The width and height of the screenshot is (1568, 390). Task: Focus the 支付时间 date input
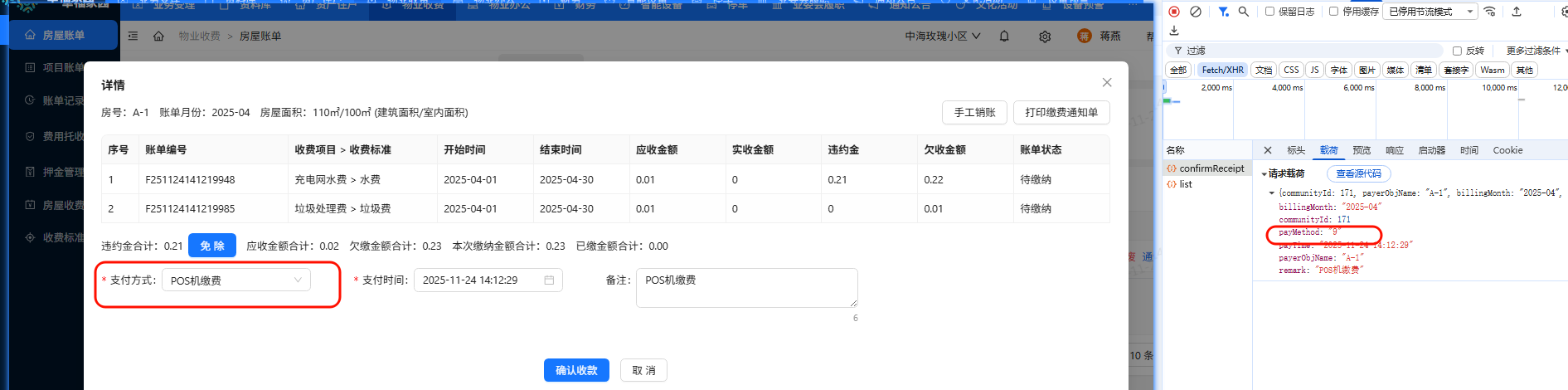(x=488, y=280)
